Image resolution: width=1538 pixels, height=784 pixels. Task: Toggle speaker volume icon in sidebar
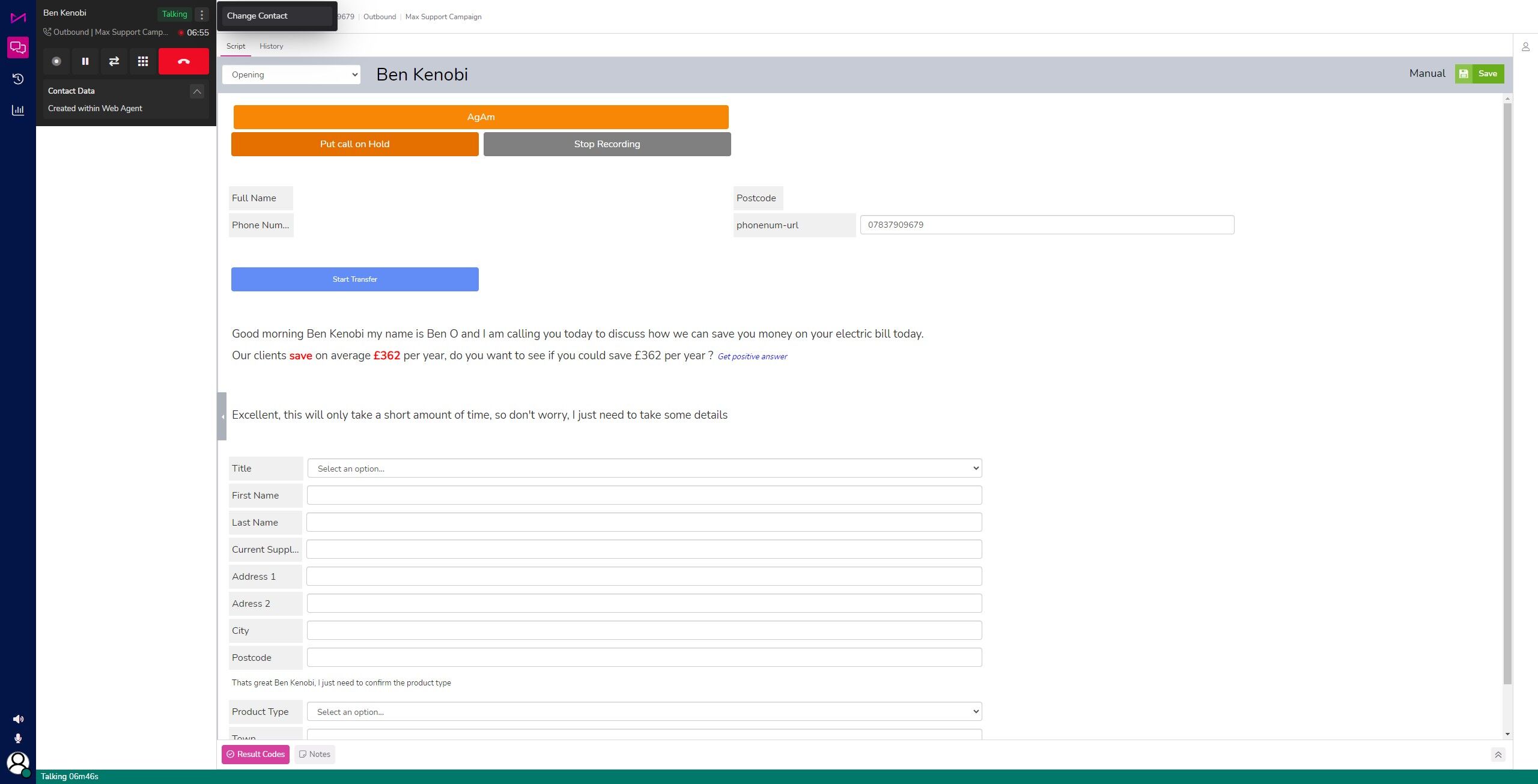[18, 719]
